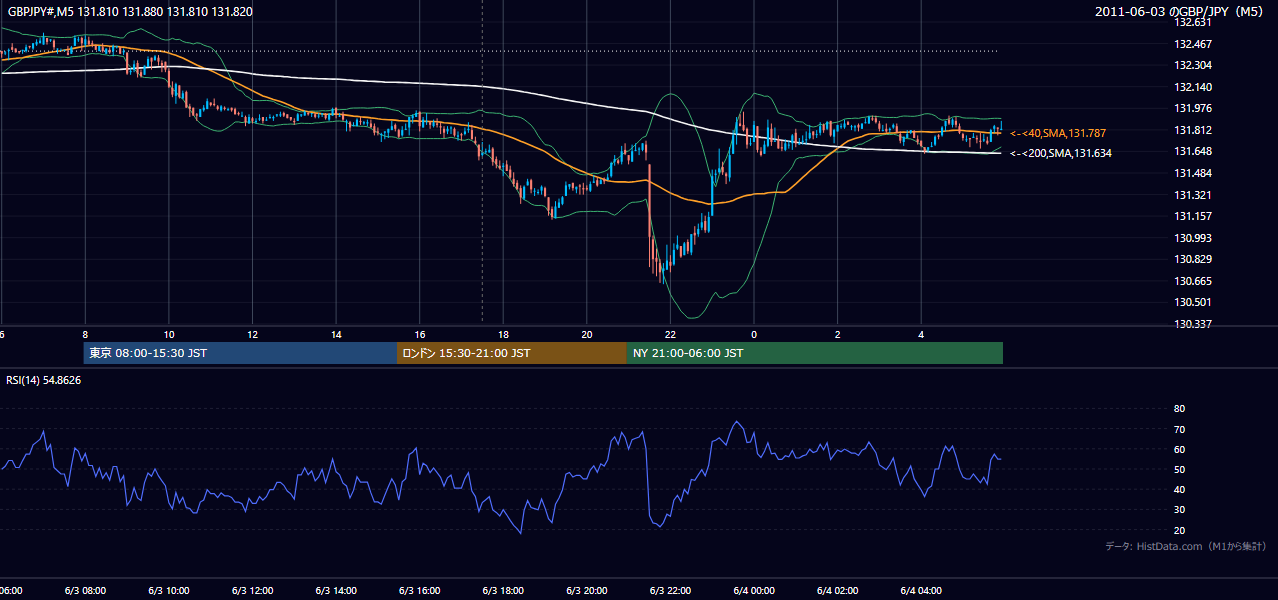Click the 6/3 20:00 time axis label
Viewport: 1278px width, 600px height.
coord(586,591)
